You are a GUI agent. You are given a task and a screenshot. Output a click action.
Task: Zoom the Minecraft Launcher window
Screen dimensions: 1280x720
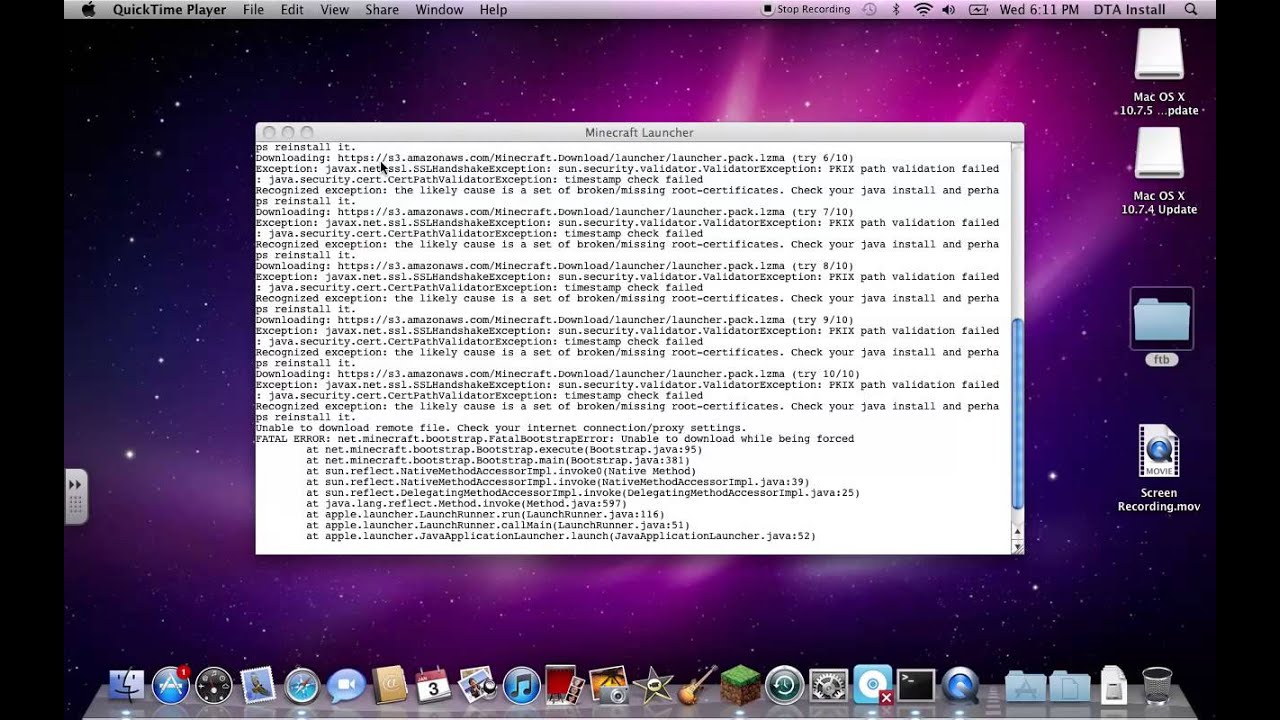307,132
